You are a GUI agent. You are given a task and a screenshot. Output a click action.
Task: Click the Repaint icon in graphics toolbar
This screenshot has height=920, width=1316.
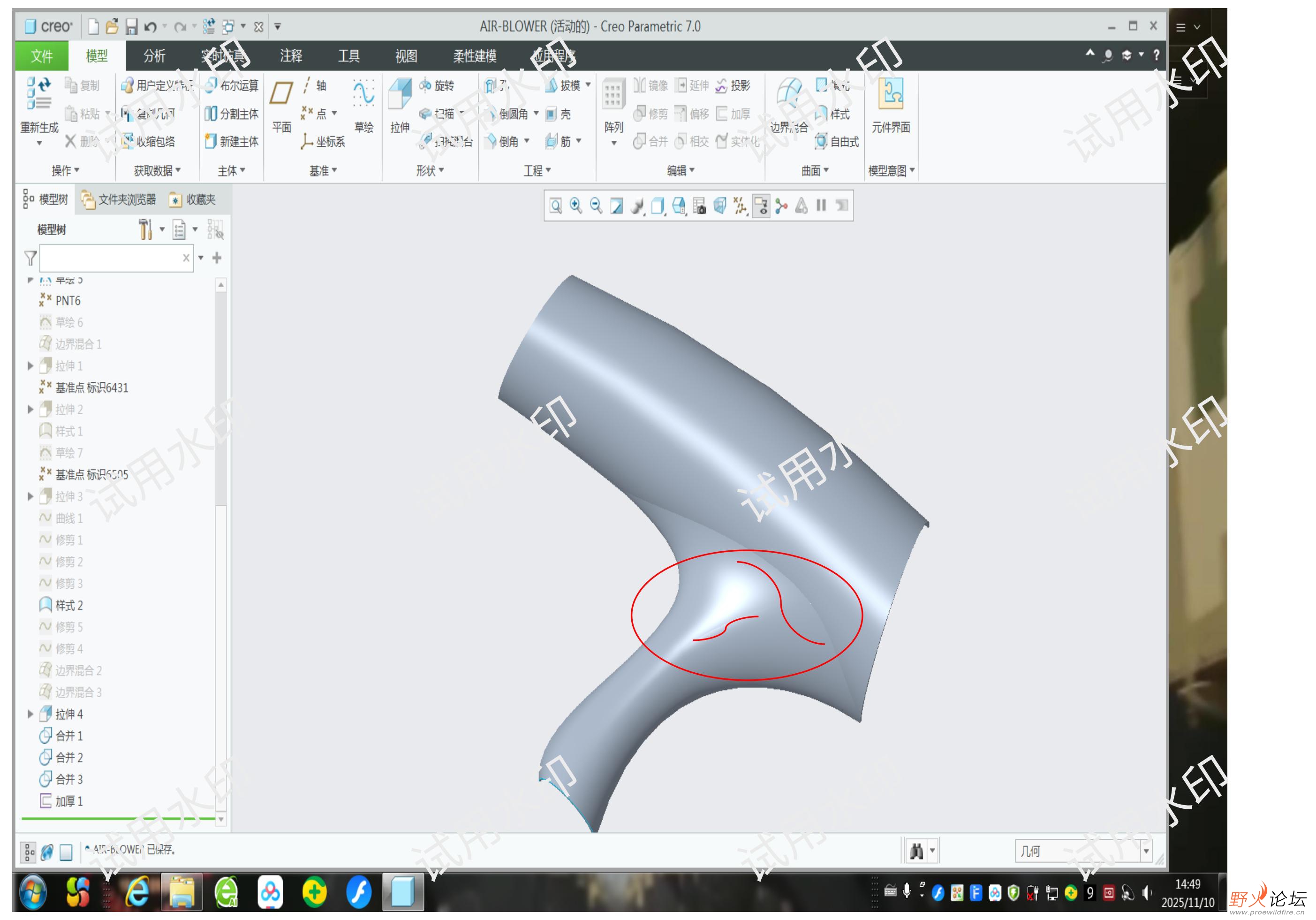pos(616,206)
